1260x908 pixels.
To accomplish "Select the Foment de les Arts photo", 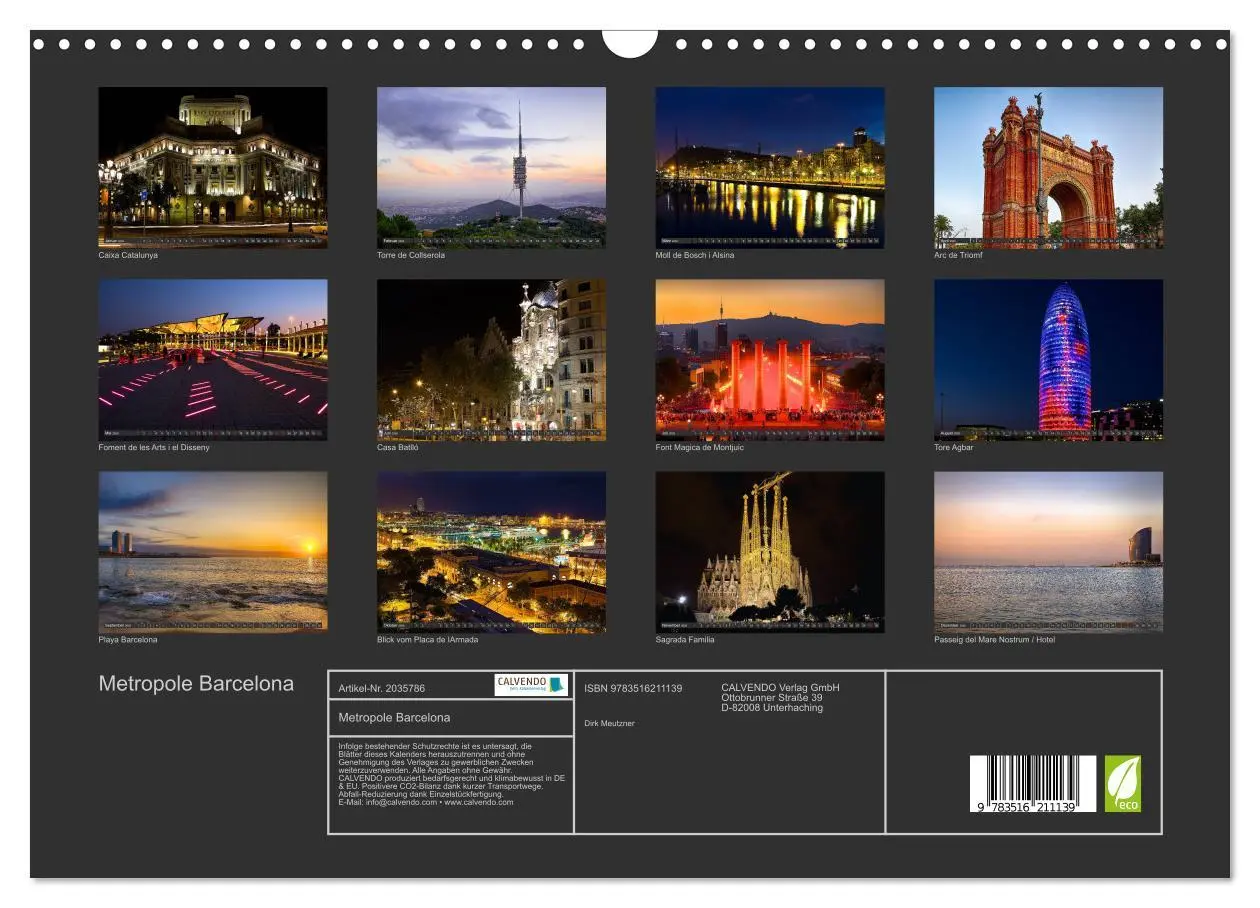I will [213, 360].
